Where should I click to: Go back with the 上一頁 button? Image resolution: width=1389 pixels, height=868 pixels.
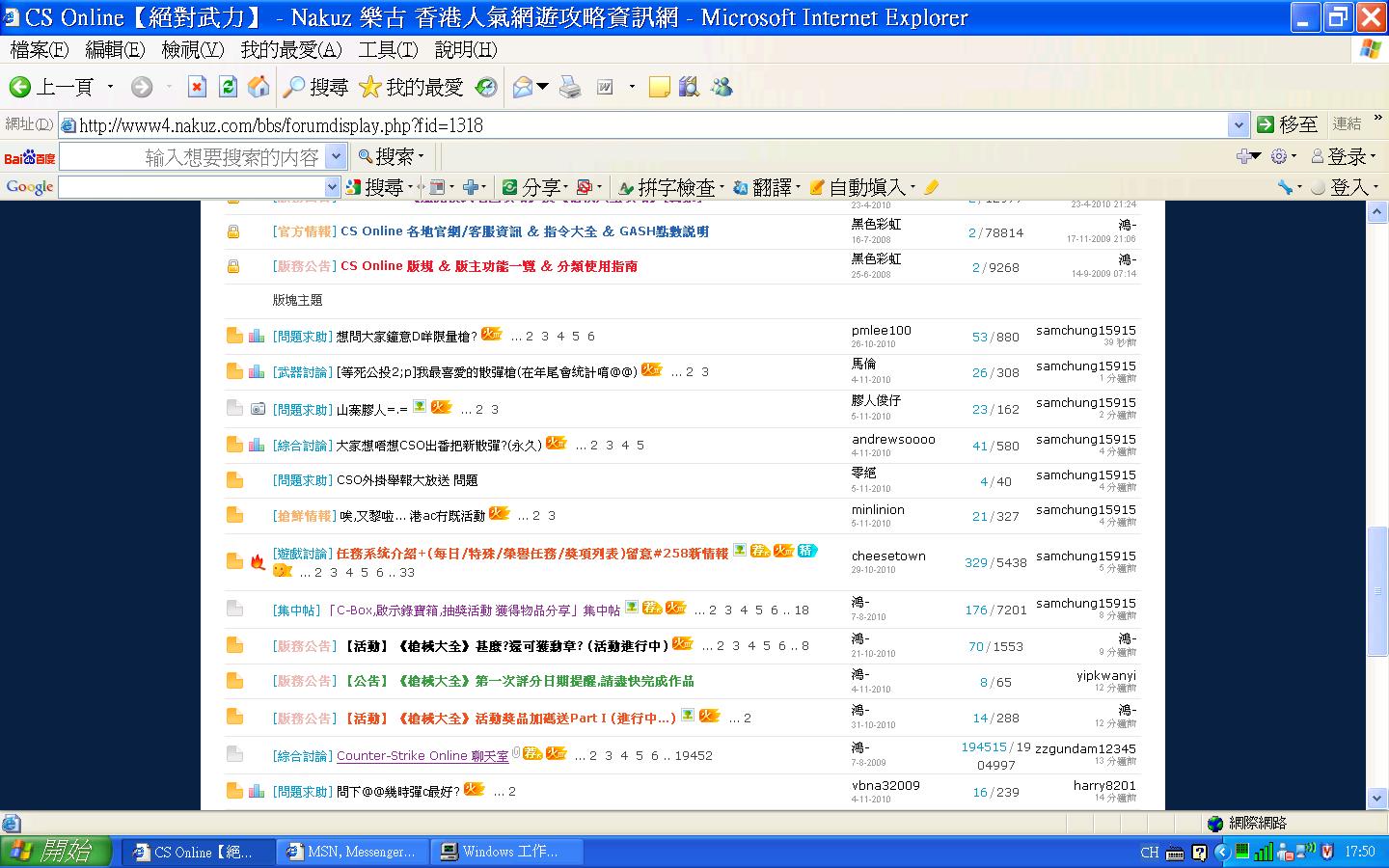pyautogui.click(x=52, y=88)
